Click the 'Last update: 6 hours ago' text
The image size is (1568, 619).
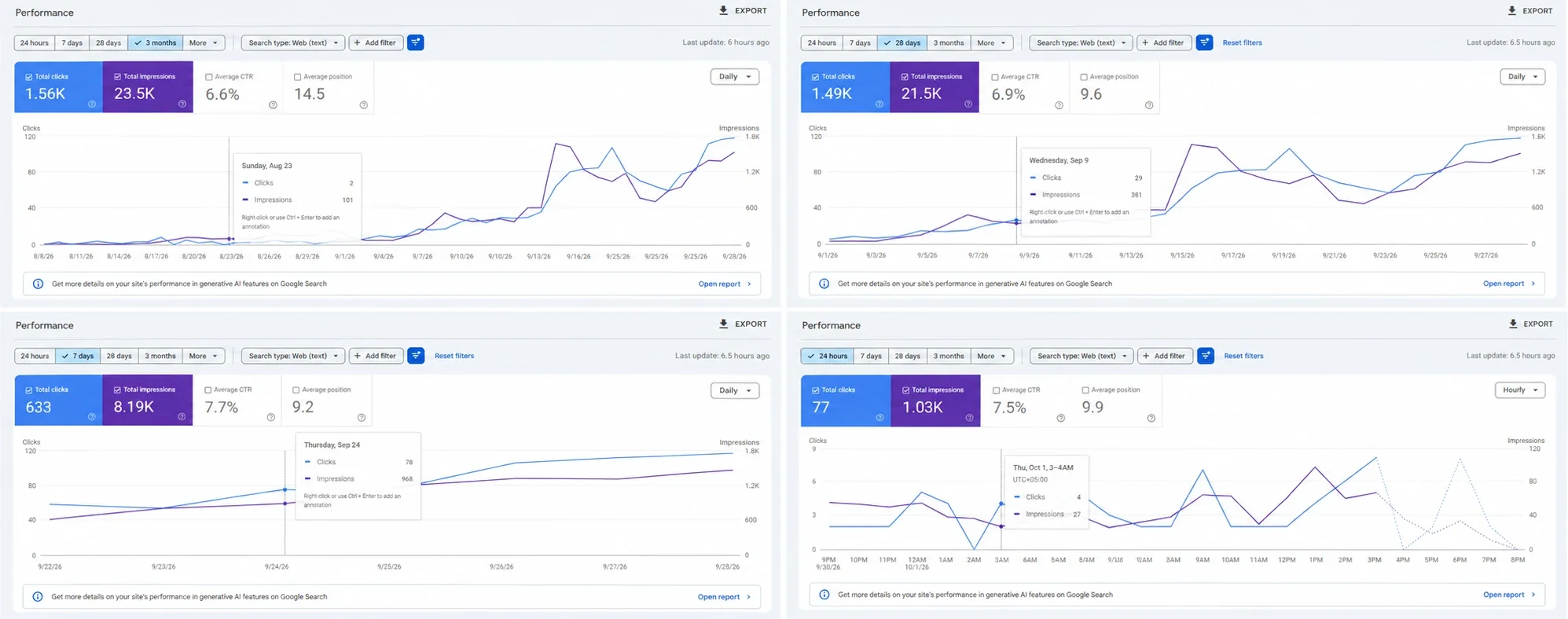[x=725, y=42]
